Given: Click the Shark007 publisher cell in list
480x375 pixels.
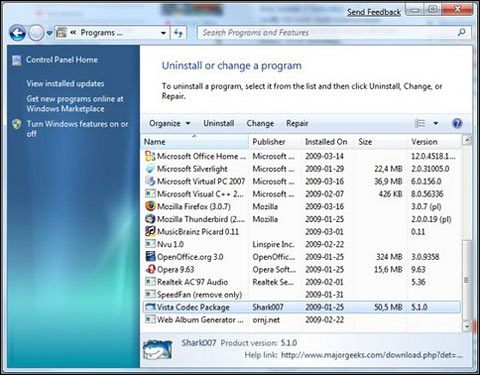Looking at the screenshot, I should (268, 307).
